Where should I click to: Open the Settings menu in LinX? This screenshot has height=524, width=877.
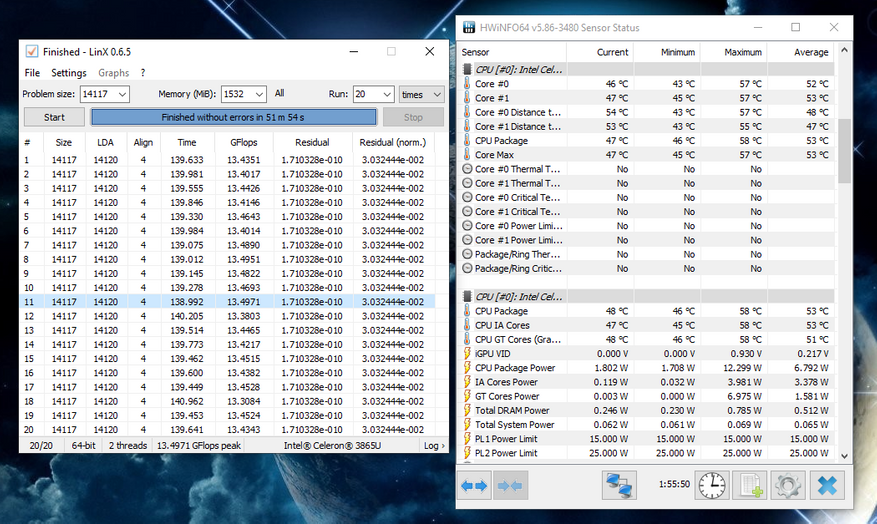69,73
